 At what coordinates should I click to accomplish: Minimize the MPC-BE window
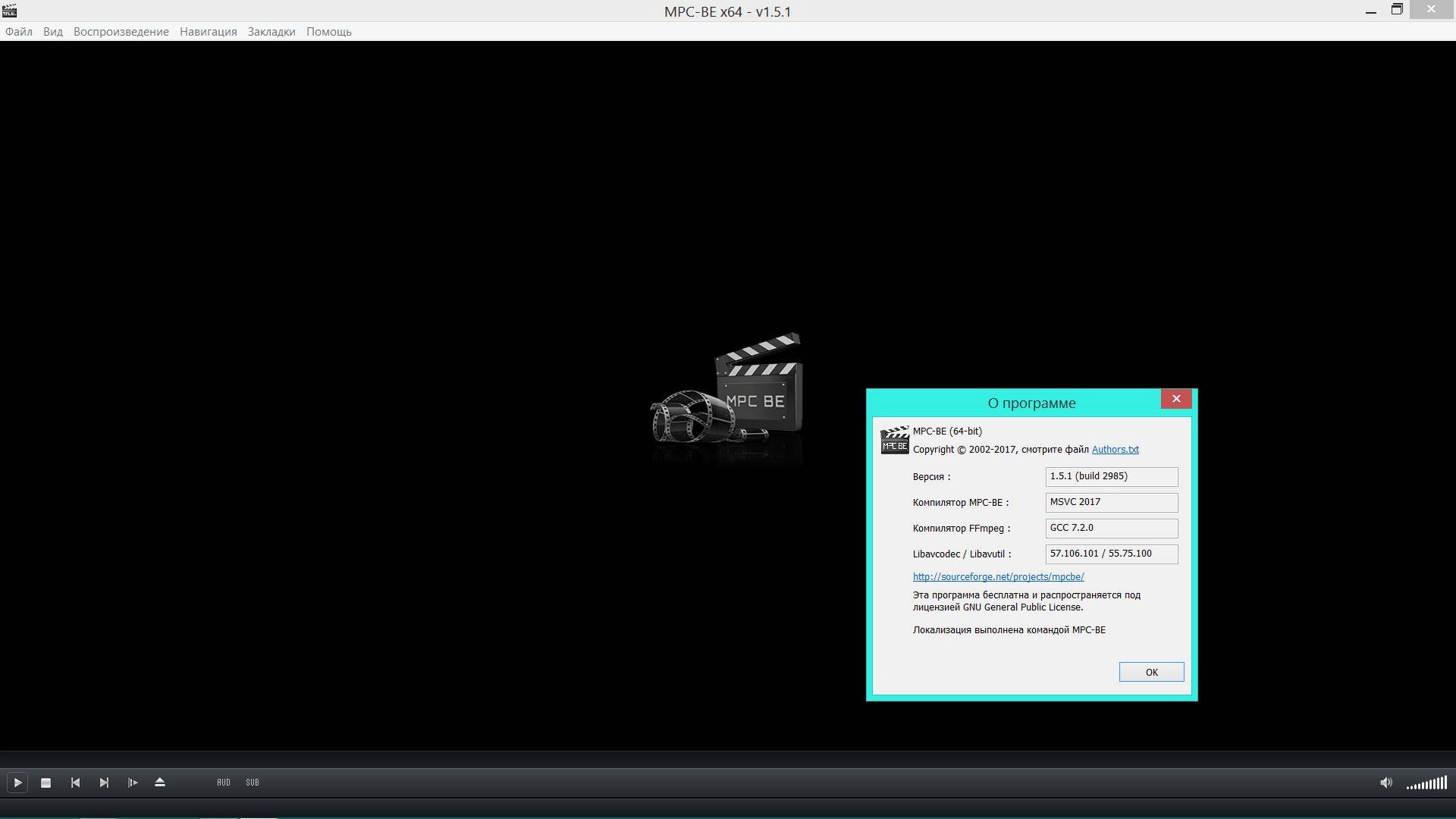coord(1370,11)
